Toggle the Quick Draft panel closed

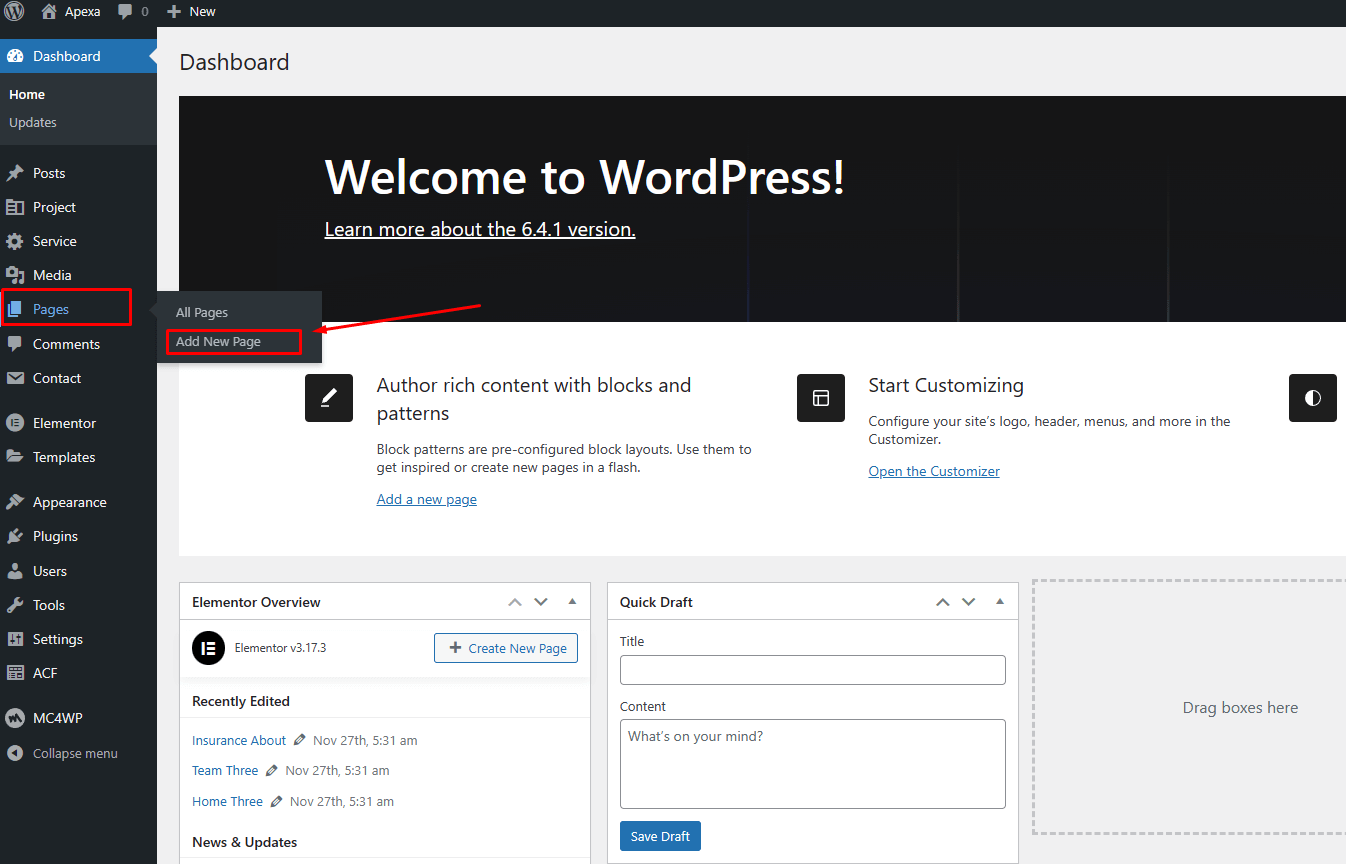[999, 602]
